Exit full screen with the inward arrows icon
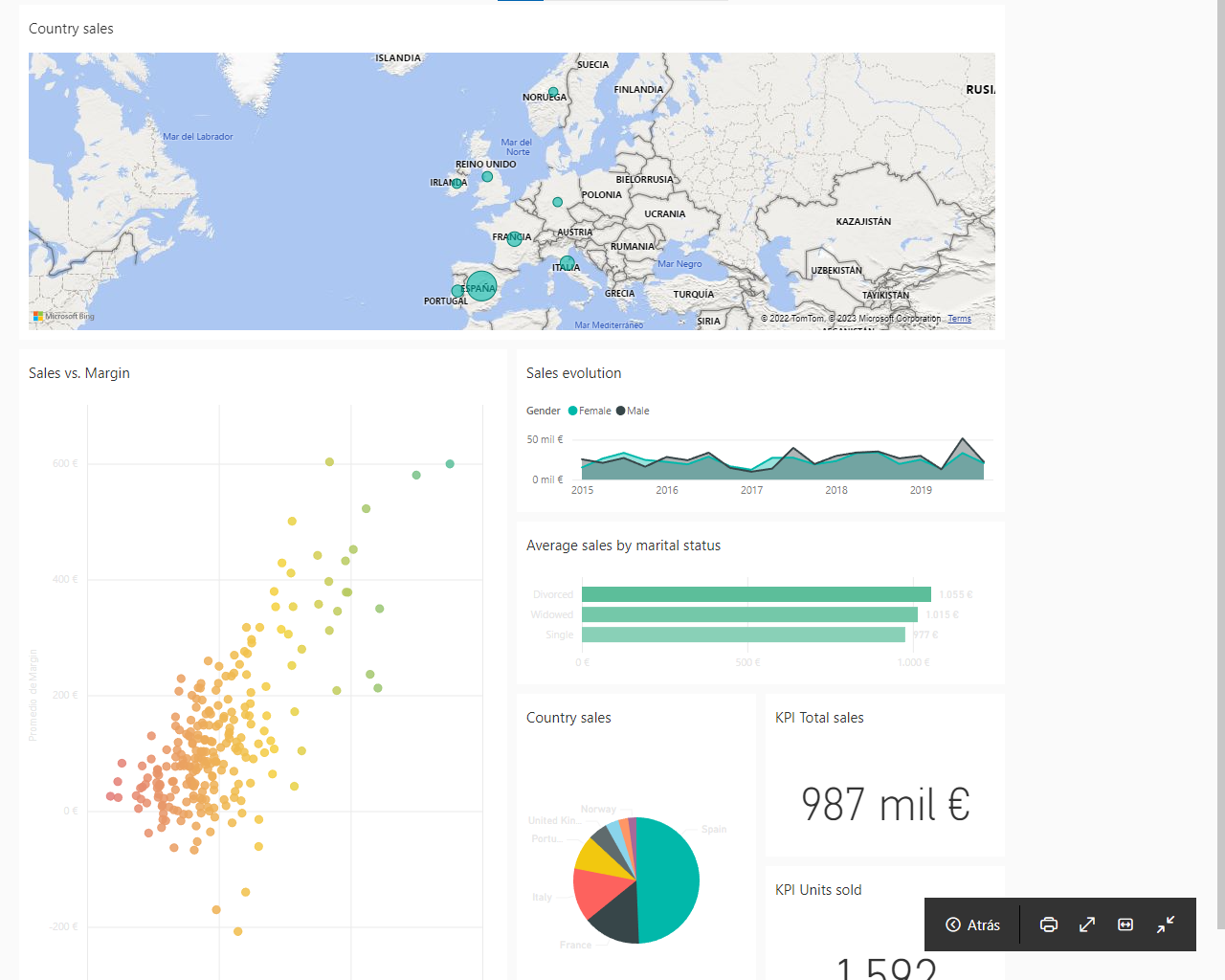Viewport: 1225px width, 980px height. [x=1165, y=924]
